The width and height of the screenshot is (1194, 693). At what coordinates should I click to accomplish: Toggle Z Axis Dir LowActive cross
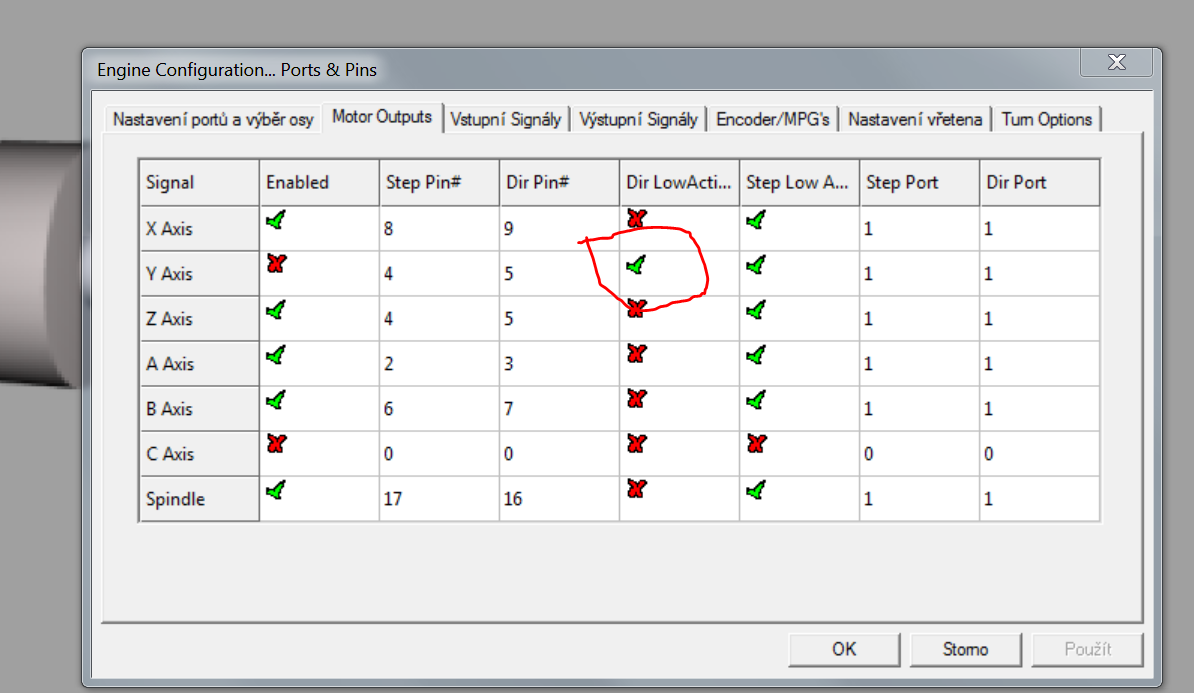pyautogui.click(x=635, y=309)
